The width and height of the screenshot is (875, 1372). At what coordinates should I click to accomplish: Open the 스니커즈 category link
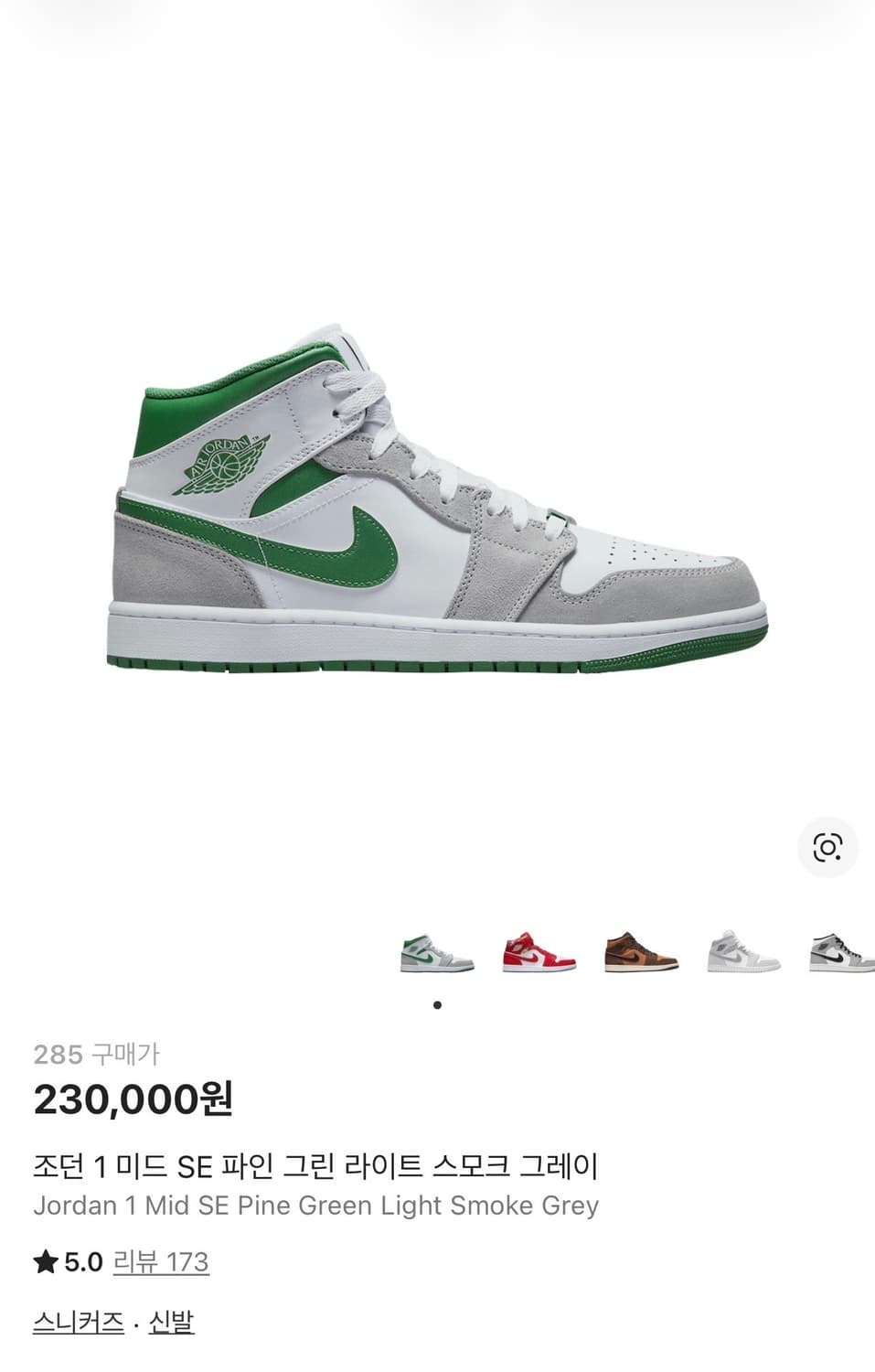point(78,1322)
